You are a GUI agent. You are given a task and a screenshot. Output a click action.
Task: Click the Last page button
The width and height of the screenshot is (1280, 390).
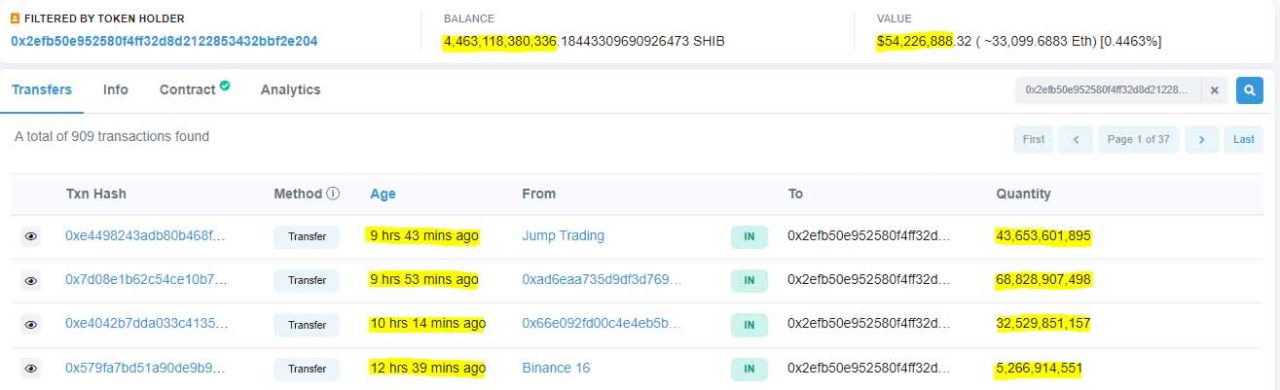1243,139
